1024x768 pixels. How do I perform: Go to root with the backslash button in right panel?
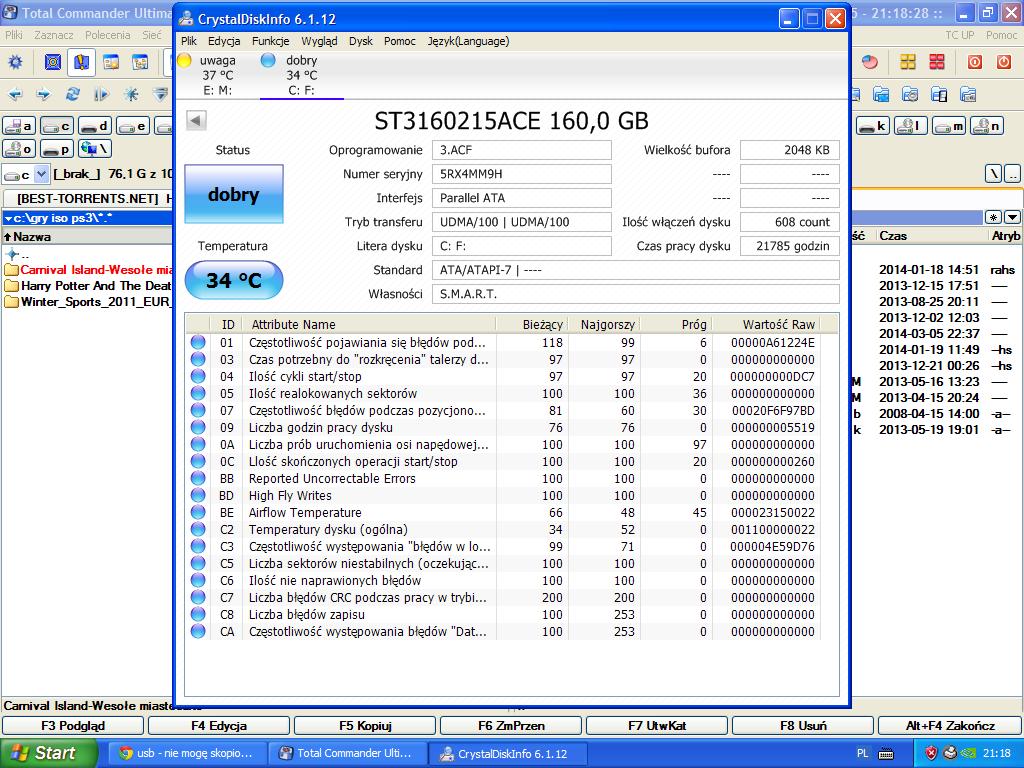pos(993,174)
